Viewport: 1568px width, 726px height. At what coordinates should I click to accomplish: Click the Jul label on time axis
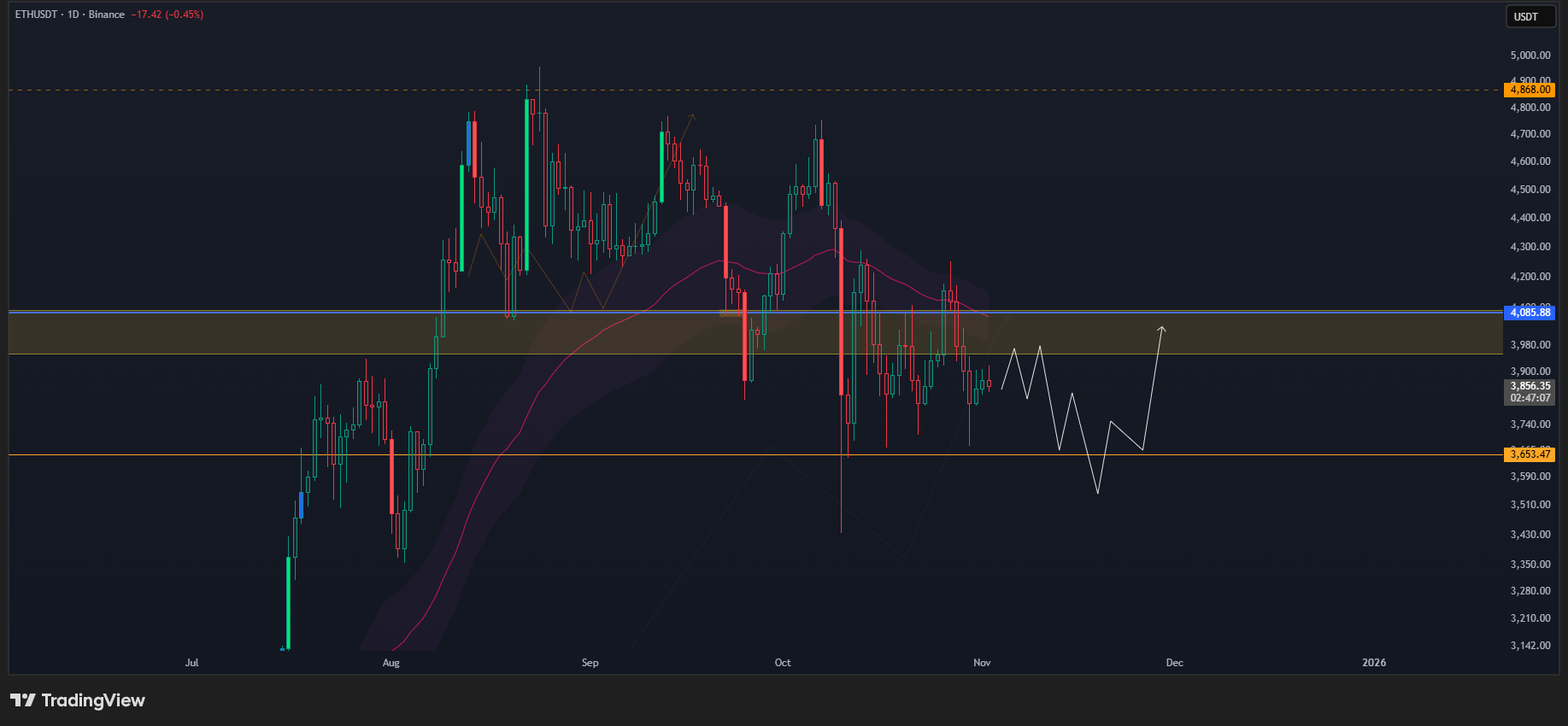[191, 663]
